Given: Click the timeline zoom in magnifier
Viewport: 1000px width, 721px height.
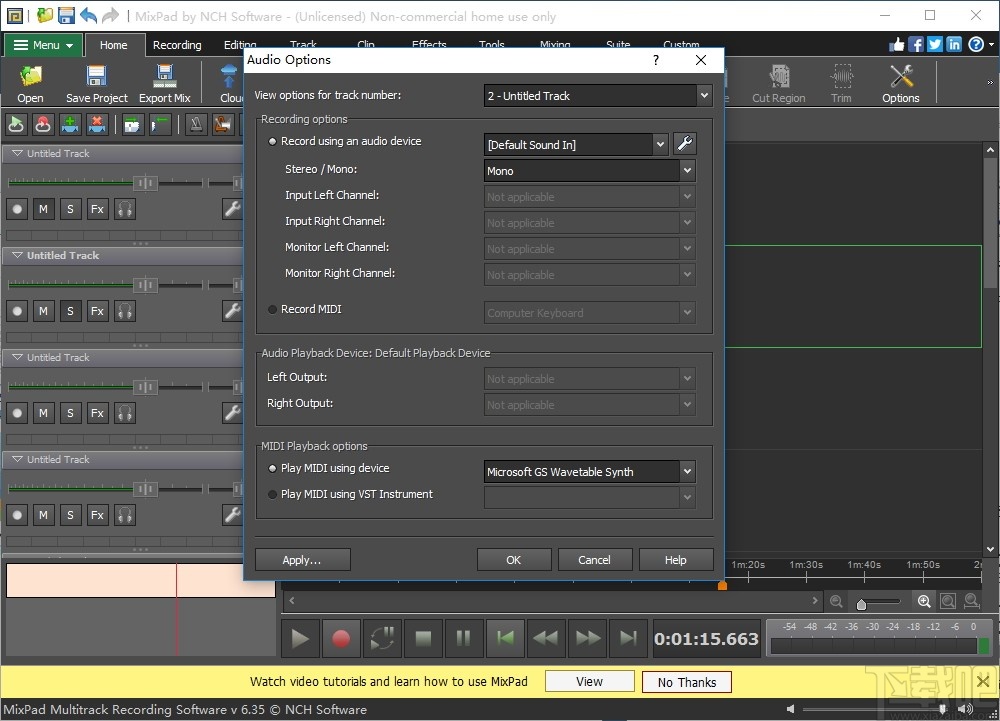Looking at the screenshot, I should 923,601.
